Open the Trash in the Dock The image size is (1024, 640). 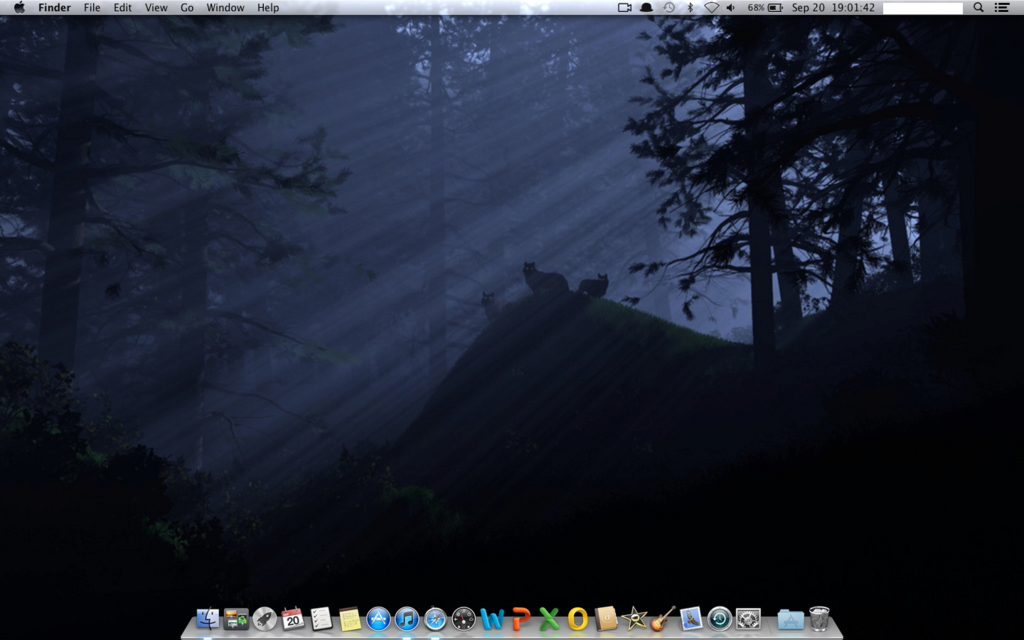[819, 618]
